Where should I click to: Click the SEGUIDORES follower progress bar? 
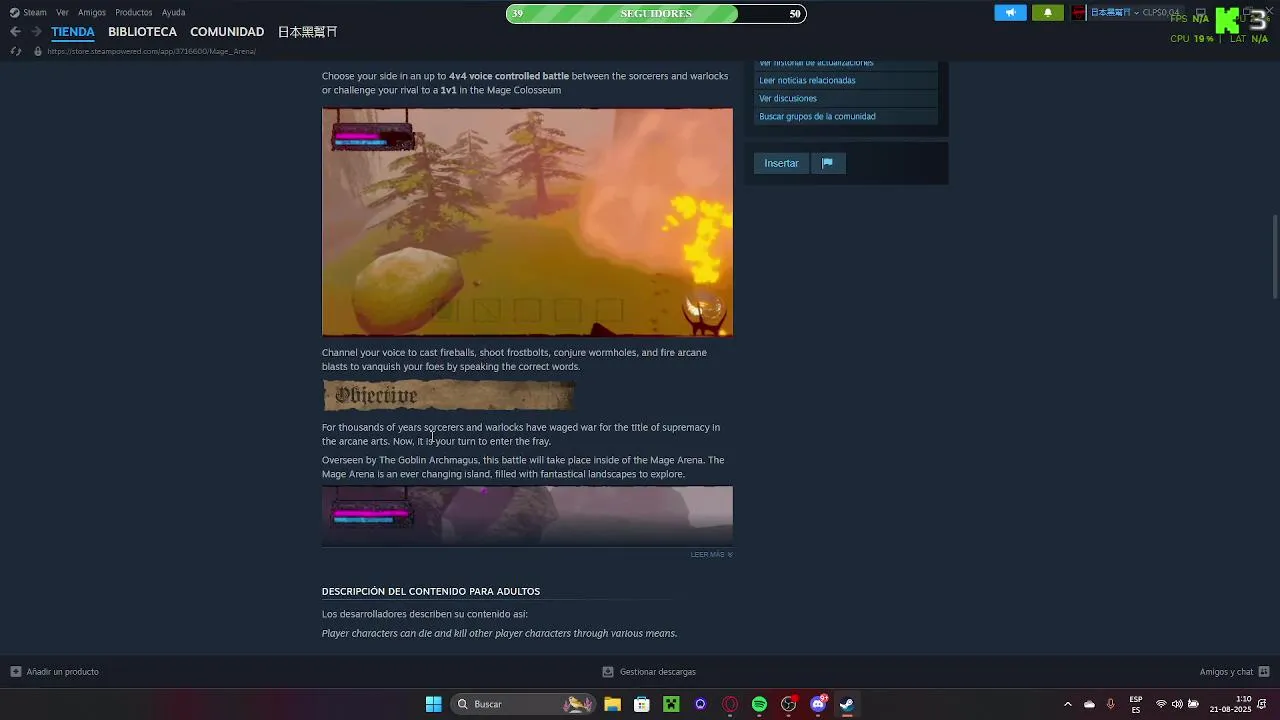pos(656,13)
